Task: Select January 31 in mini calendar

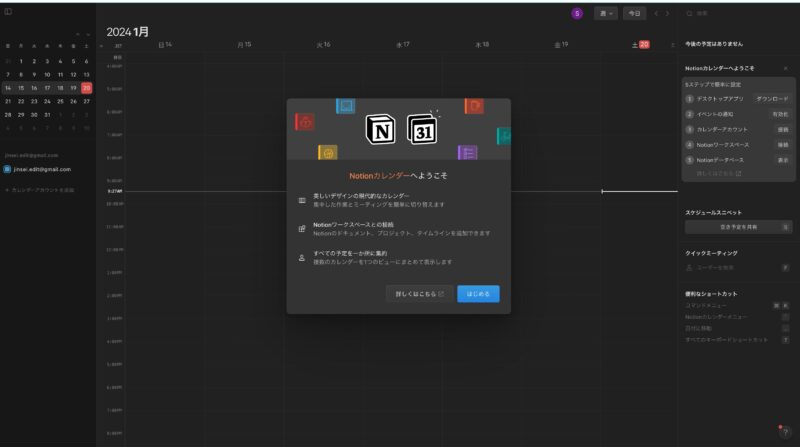Action: (x=47, y=115)
